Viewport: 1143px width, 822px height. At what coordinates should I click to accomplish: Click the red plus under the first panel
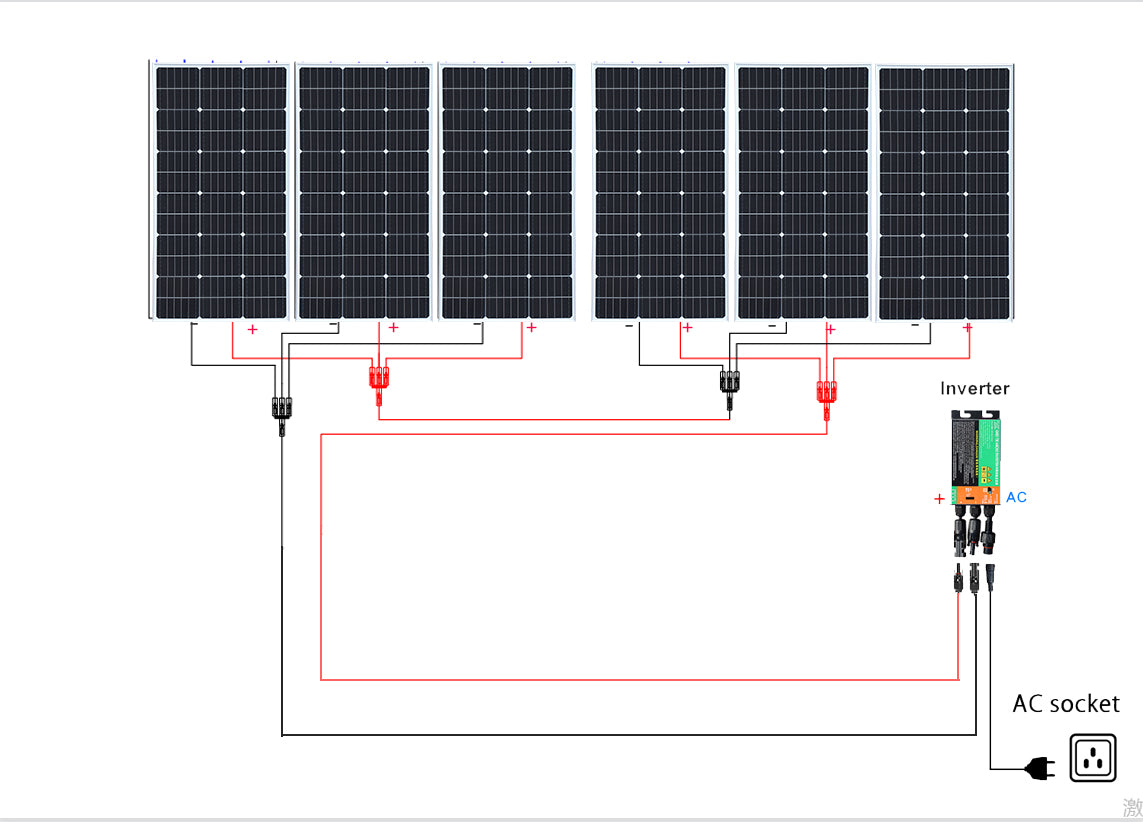point(252,329)
